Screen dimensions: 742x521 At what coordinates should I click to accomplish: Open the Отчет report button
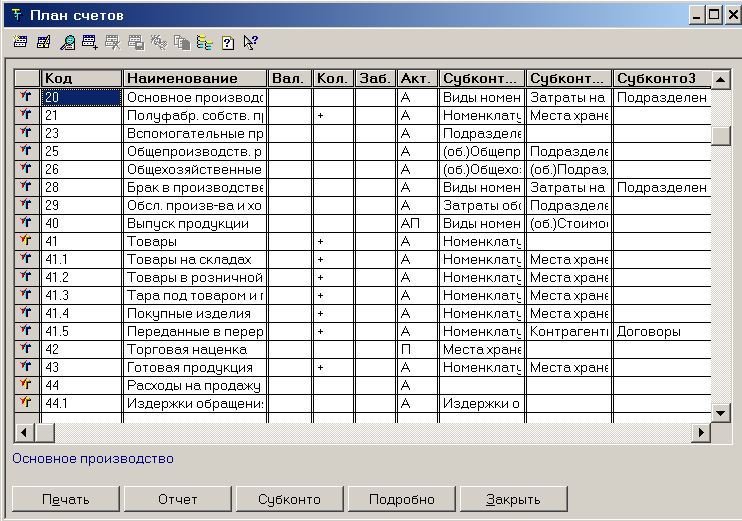(x=178, y=499)
